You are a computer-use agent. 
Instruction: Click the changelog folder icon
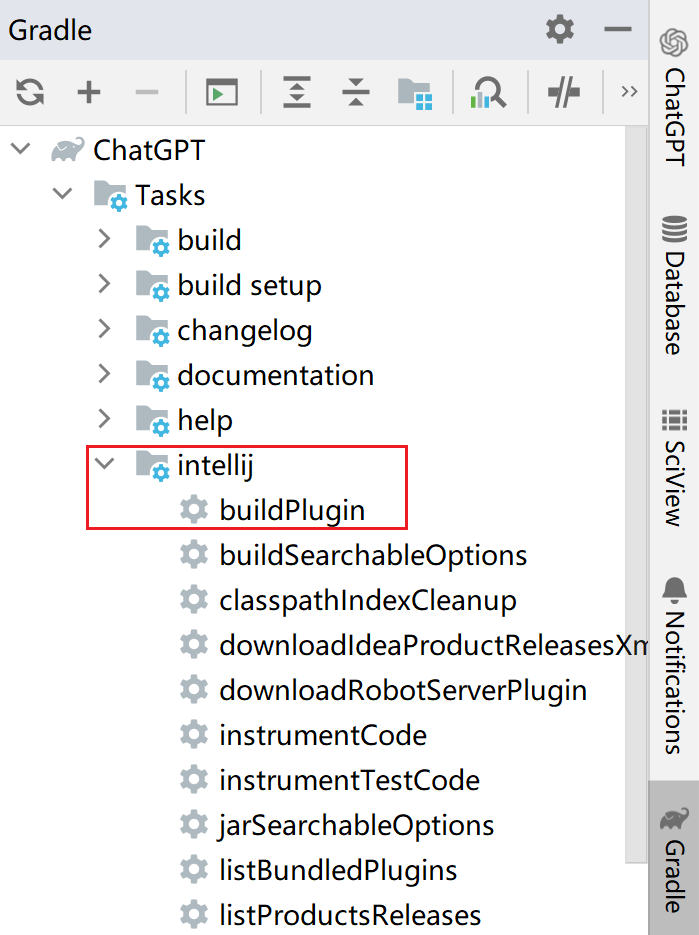click(152, 331)
